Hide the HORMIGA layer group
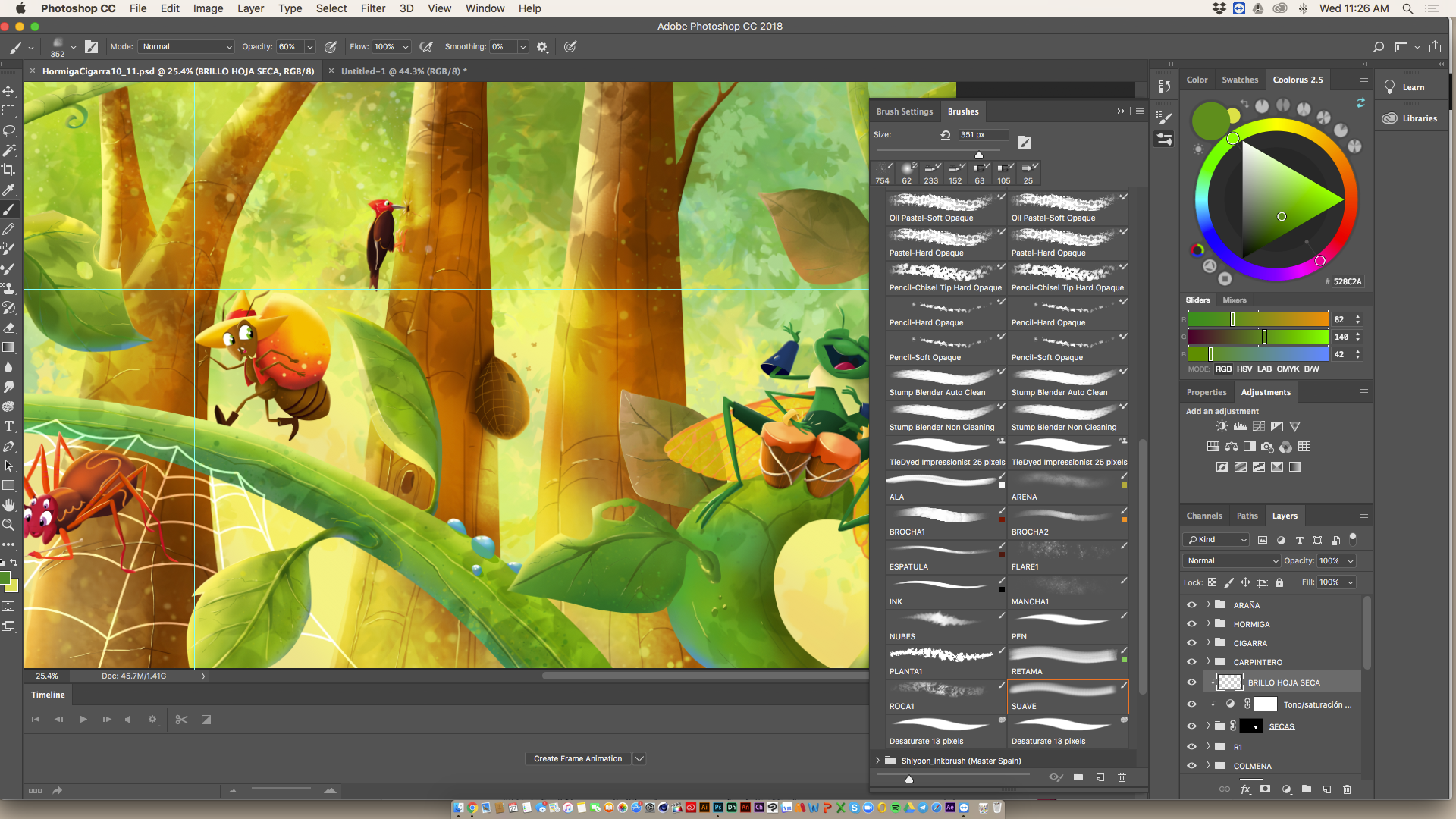 pyautogui.click(x=1191, y=624)
